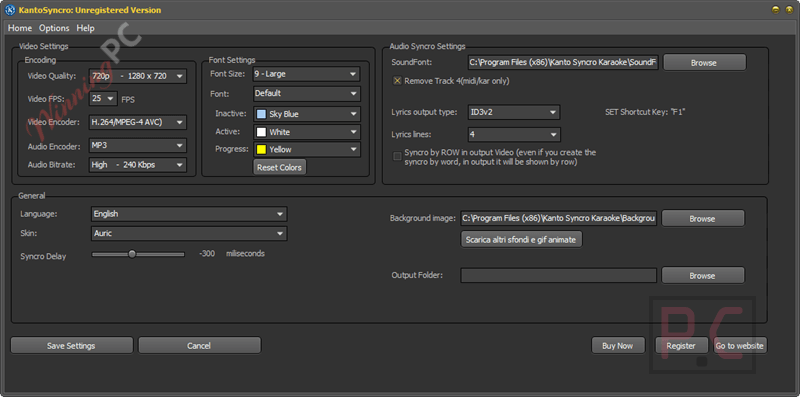Click the White color swatch
This screenshot has height=397, width=800.
tap(261, 132)
